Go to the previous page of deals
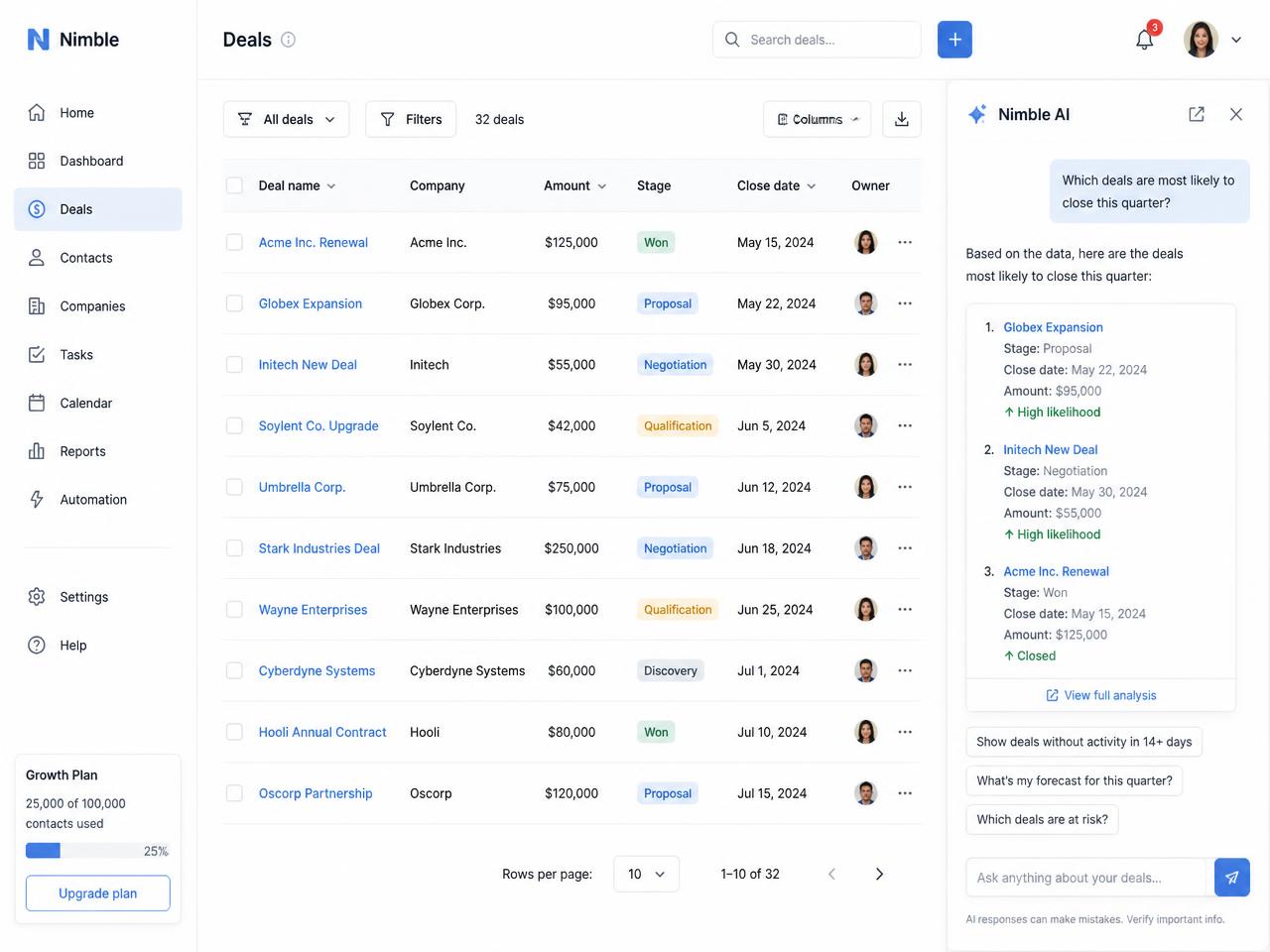Screen dimensions: 1270x952 click(831, 874)
